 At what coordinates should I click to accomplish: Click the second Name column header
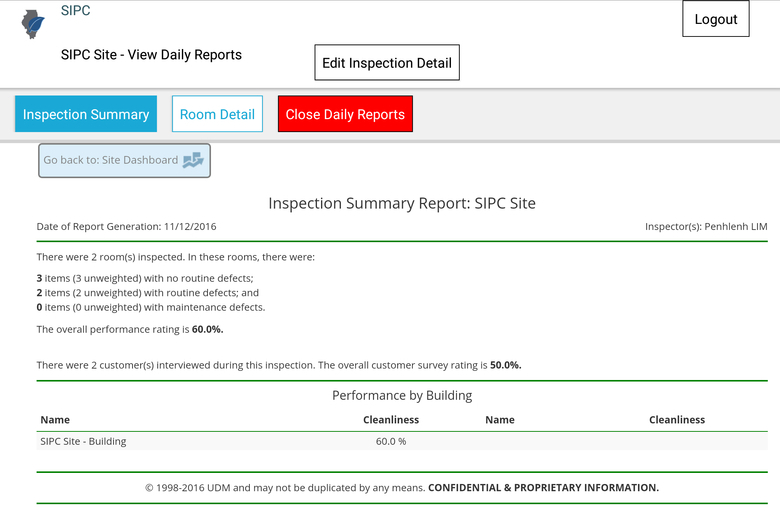500,420
